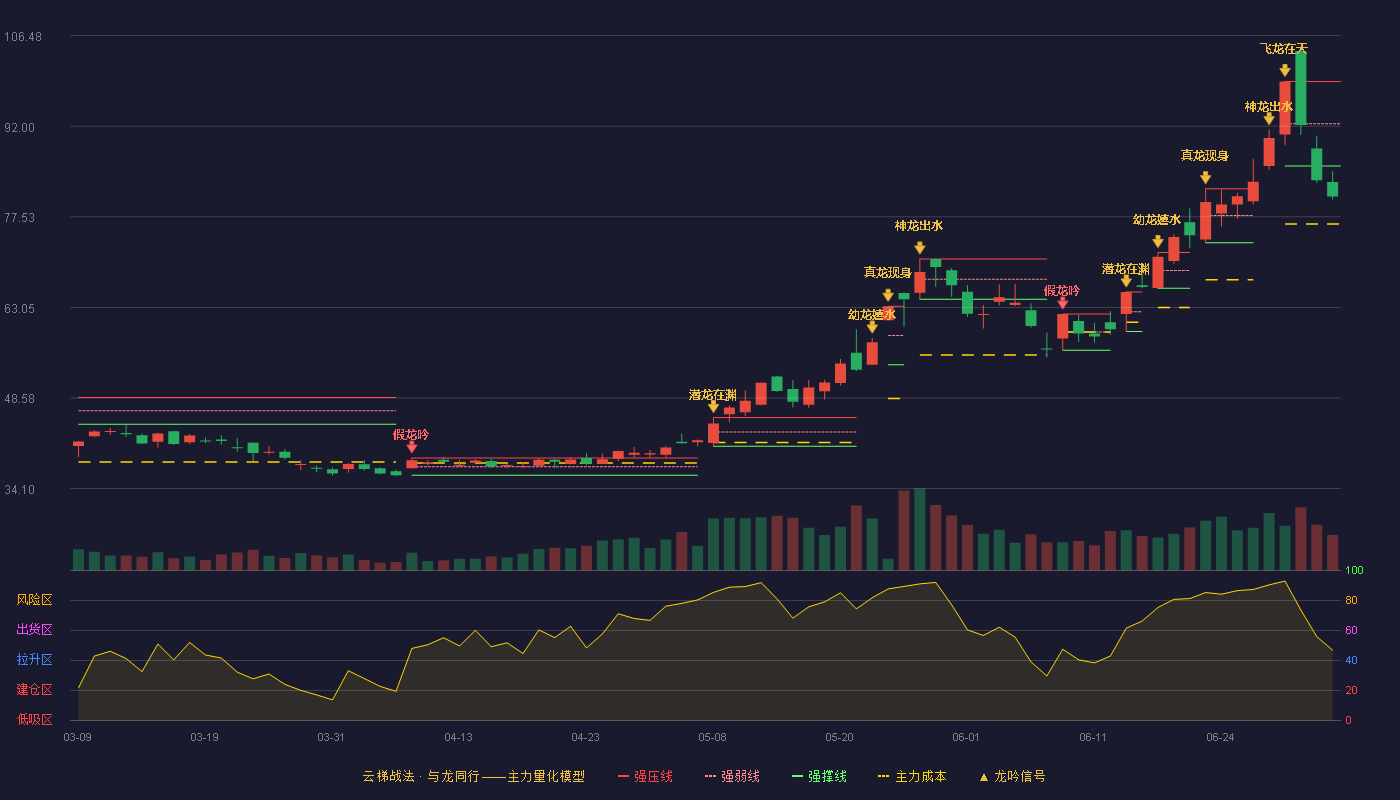Select the 04-23 date label
1400x800 pixels.
click(x=585, y=737)
